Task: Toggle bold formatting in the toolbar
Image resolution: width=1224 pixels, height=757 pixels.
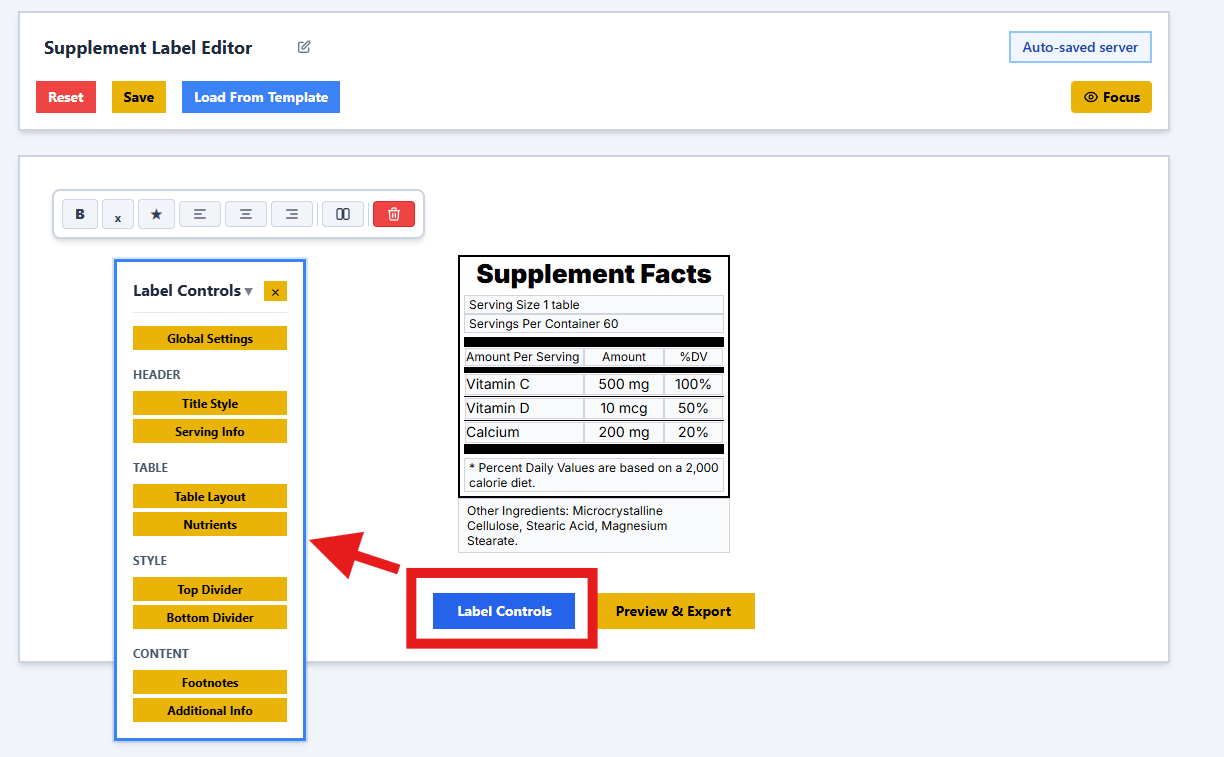Action: pyautogui.click(x=80, y=214)
